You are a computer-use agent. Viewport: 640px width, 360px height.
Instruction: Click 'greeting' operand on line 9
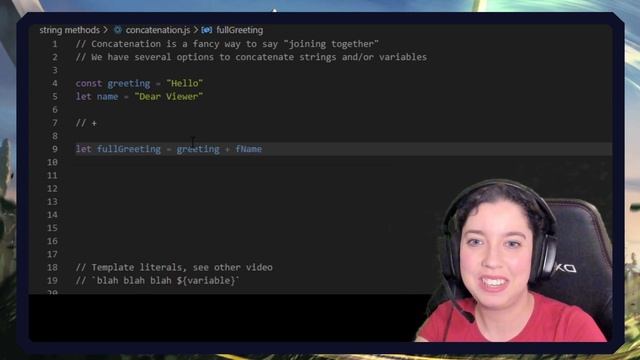[x=198, y=149]
